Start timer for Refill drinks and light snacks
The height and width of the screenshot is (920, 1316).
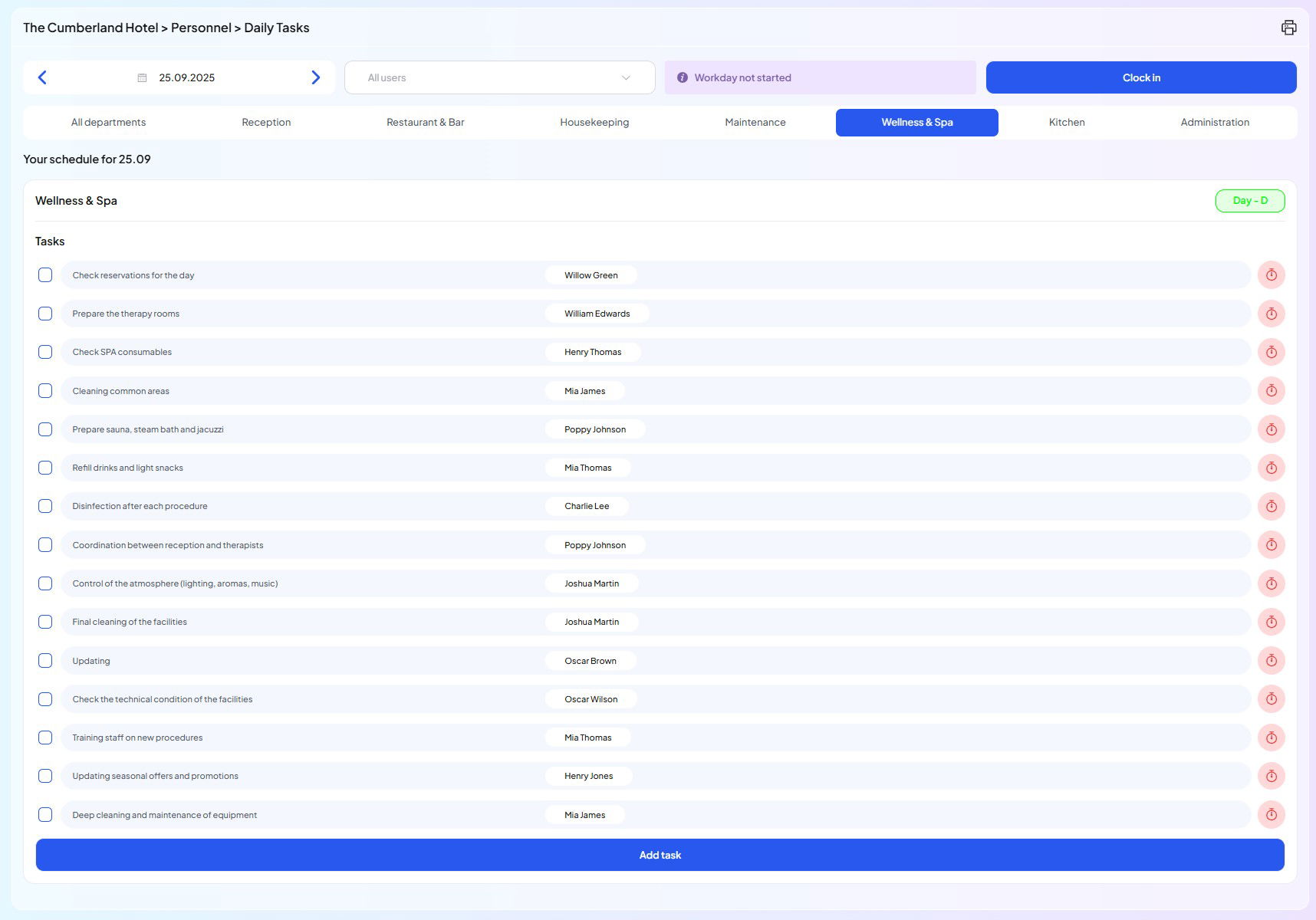point(1271,468)
